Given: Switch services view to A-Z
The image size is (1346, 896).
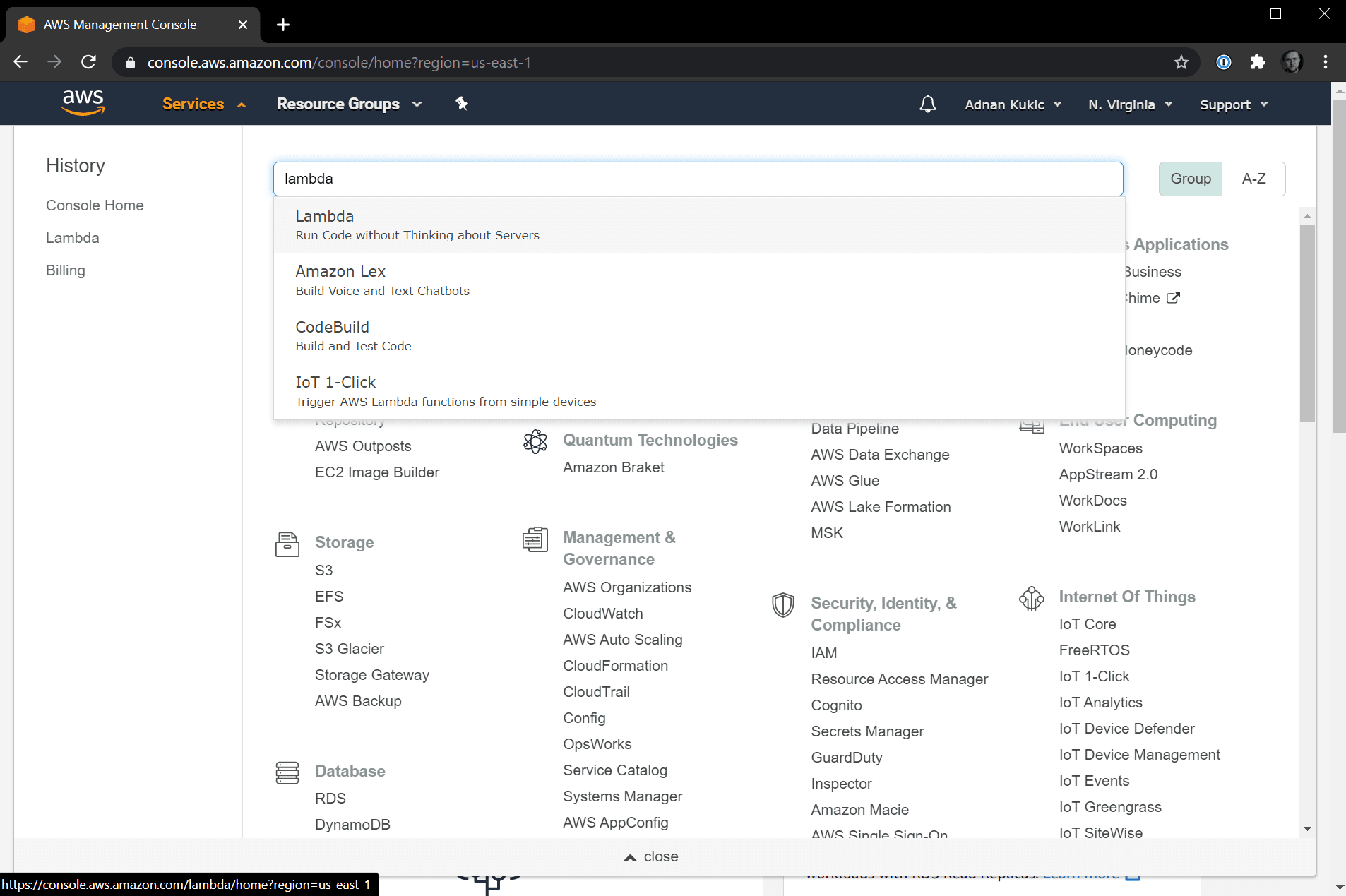Looking at the screenshot, I should click(x=1253, y=179).
